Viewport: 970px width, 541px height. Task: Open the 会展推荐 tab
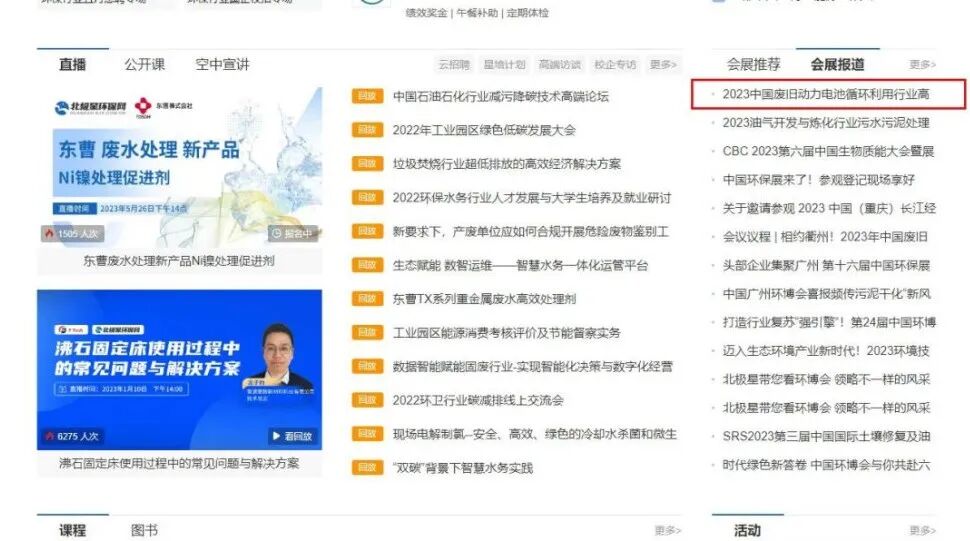point(753,64)
